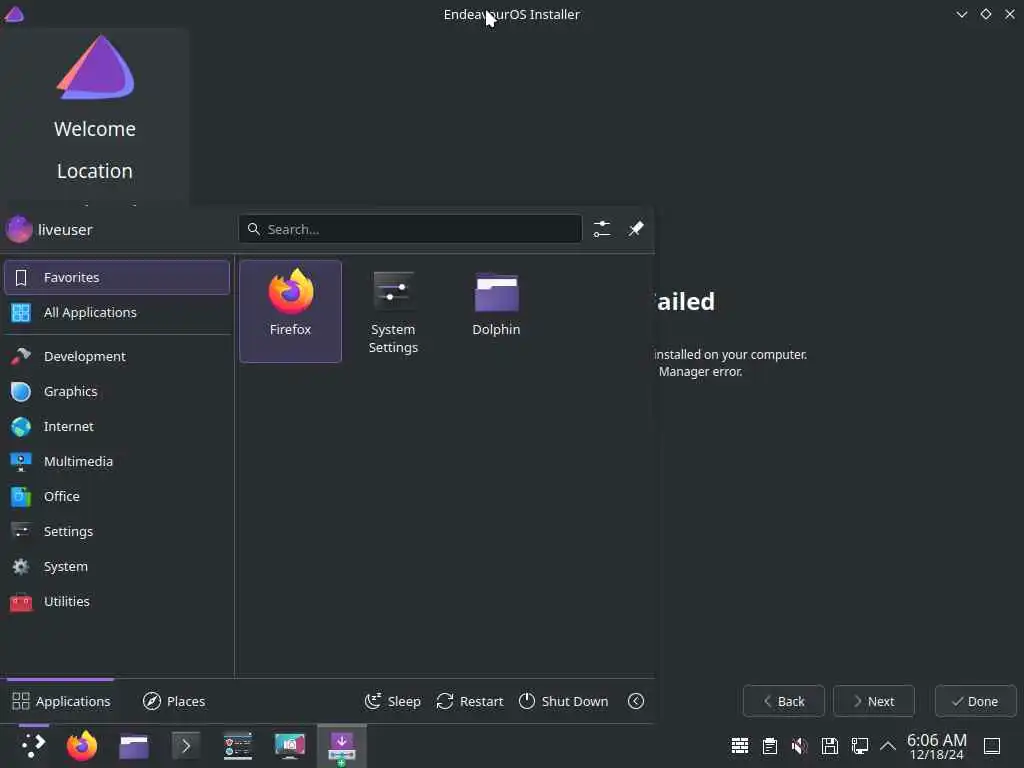Click the launcher Search field
This screenshot has width=1024, height=768.
(x=410, y=229)
